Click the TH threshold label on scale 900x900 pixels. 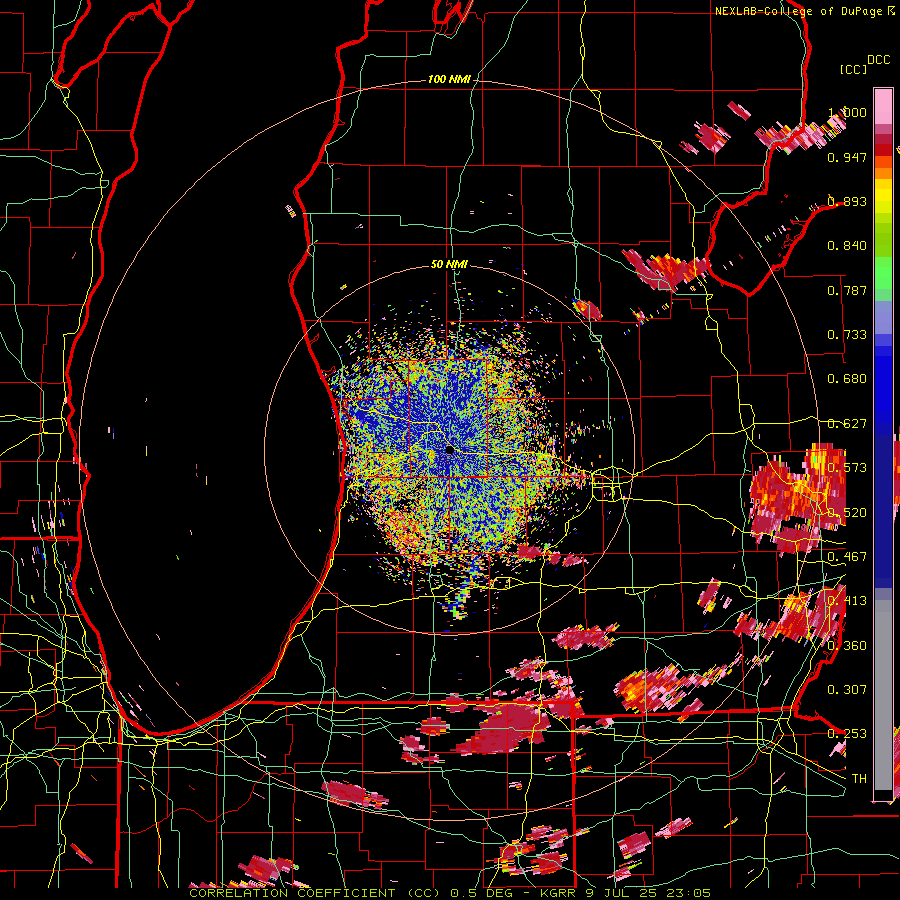[x=859, y=779]
